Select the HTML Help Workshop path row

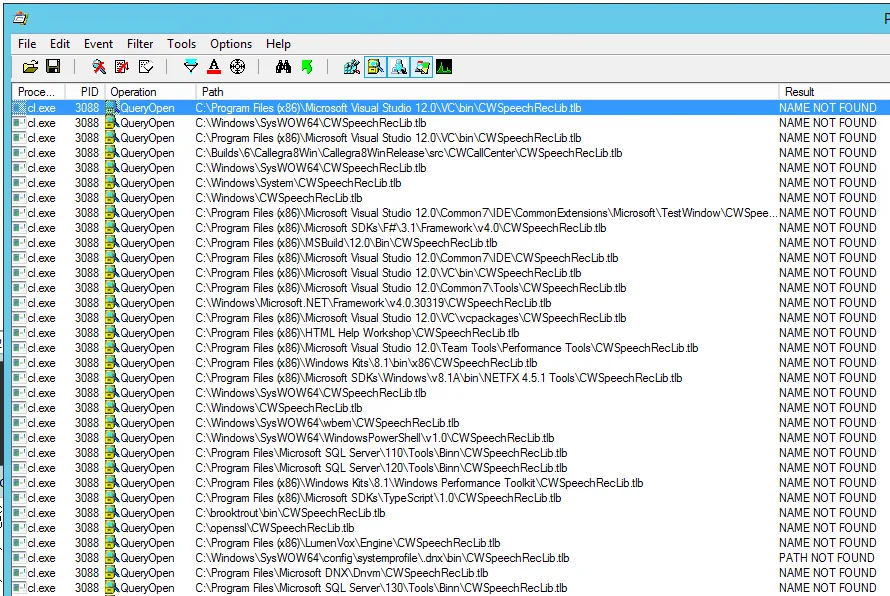point(451,333)
